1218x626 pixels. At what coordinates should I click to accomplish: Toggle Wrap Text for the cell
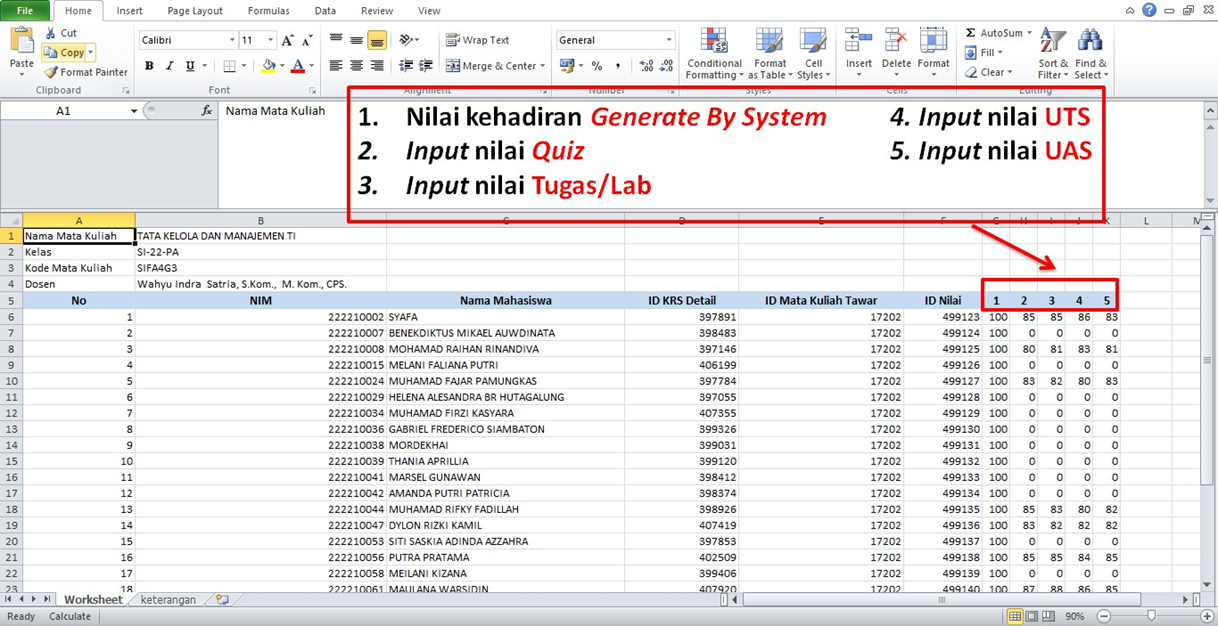click(x=477, y=40)
